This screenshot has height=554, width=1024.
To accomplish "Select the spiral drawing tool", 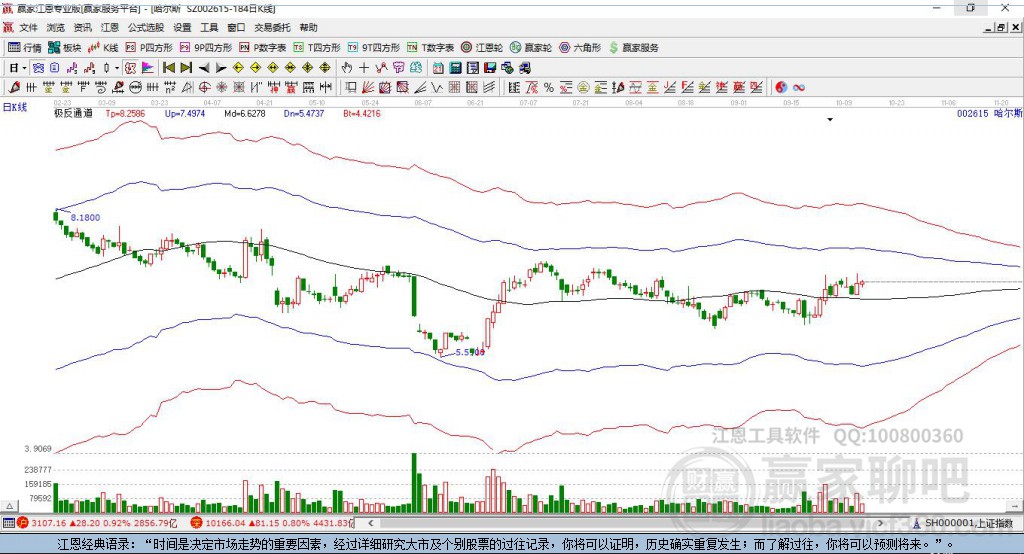I will click(x=101, y=88).
